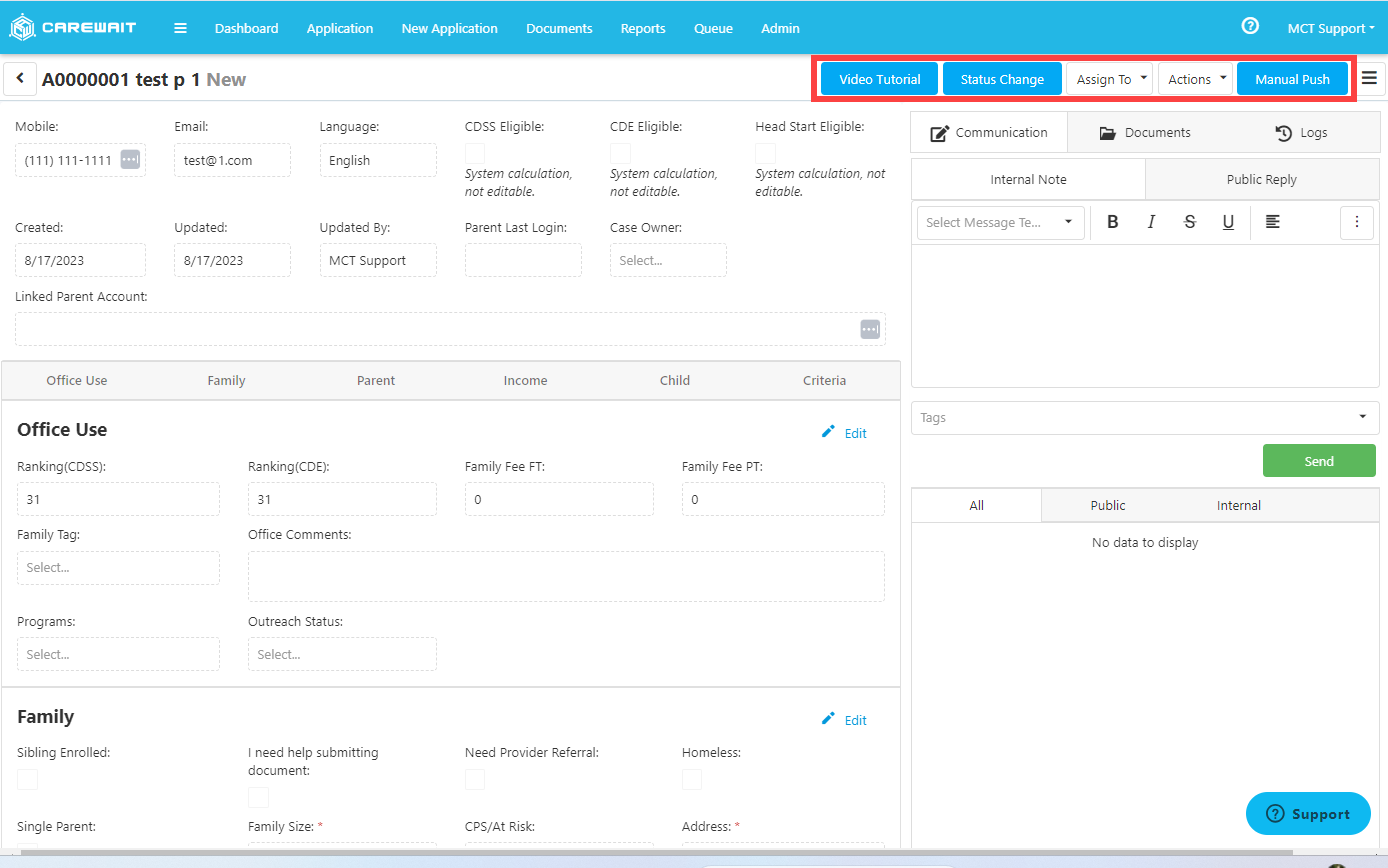Click Edit in the Office Use section

pos(844,432)
